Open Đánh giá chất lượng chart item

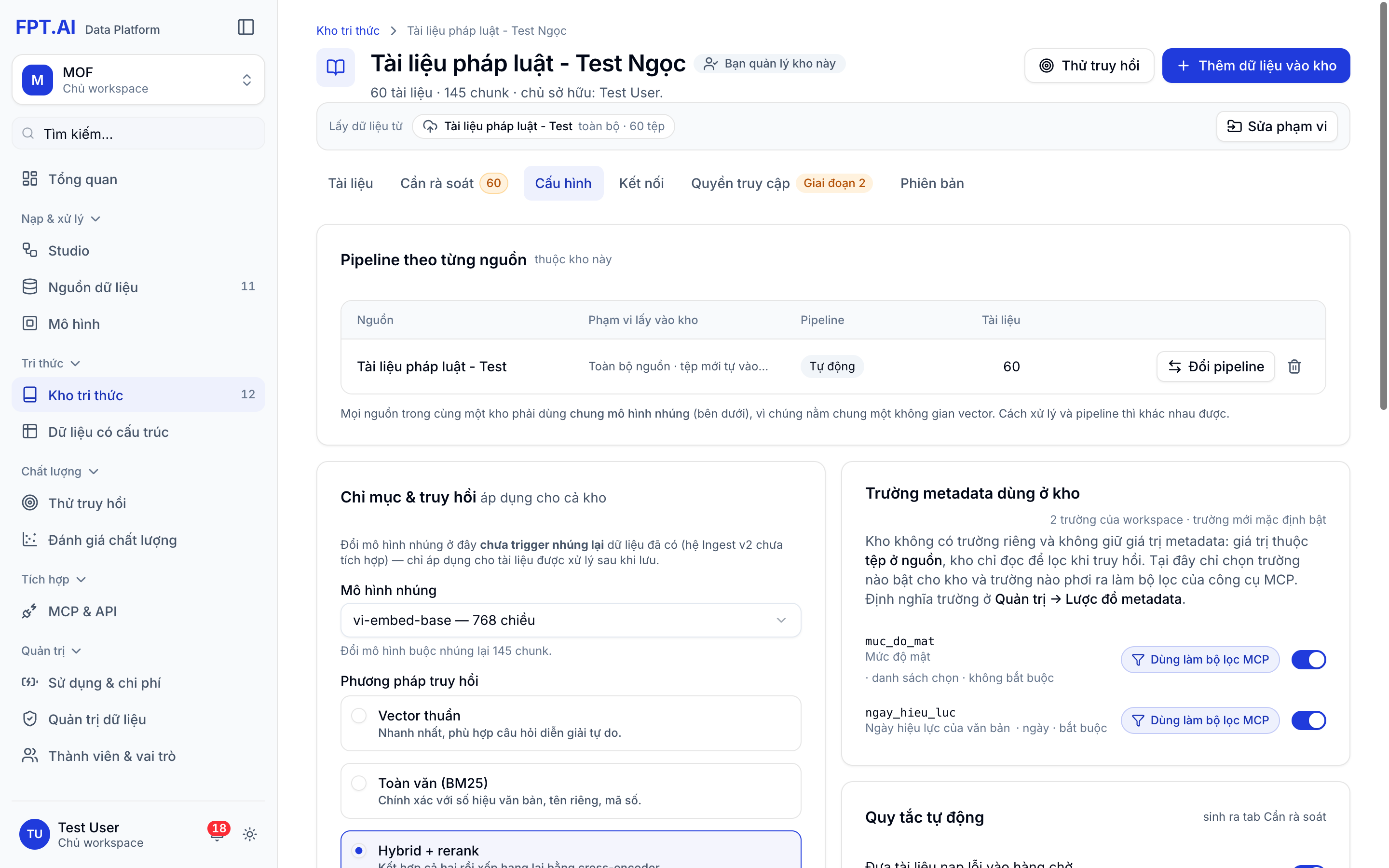(x=138, y=540)
